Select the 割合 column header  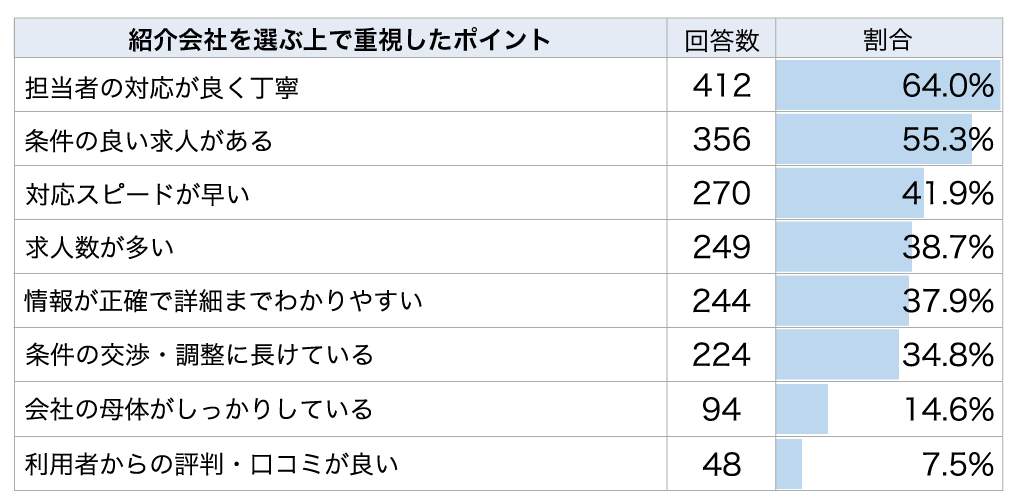point(888,38)
